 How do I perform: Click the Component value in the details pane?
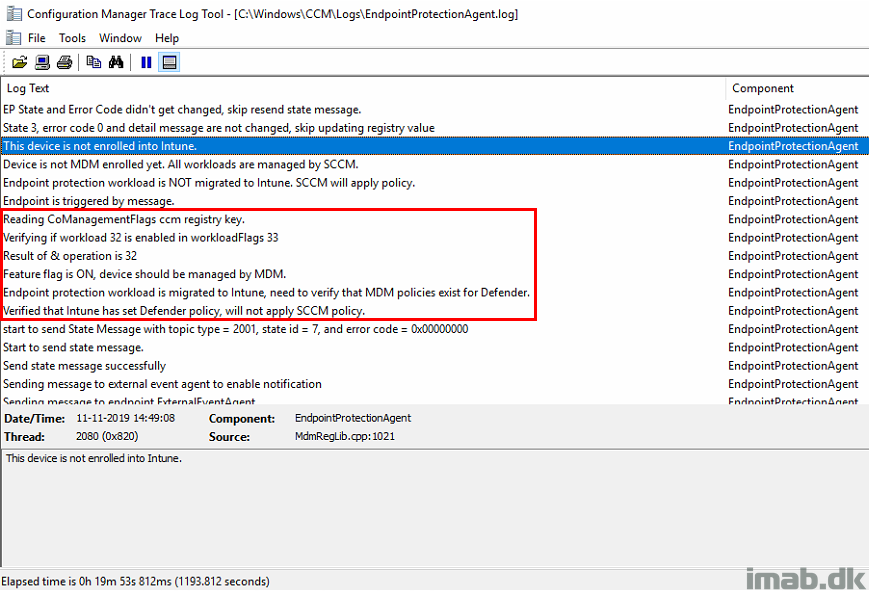[x=353, y=418]
